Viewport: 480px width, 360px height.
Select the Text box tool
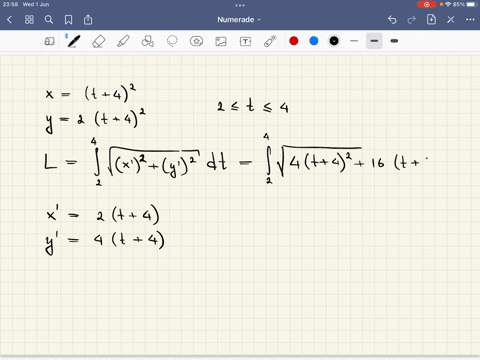(x=245, y=41)
